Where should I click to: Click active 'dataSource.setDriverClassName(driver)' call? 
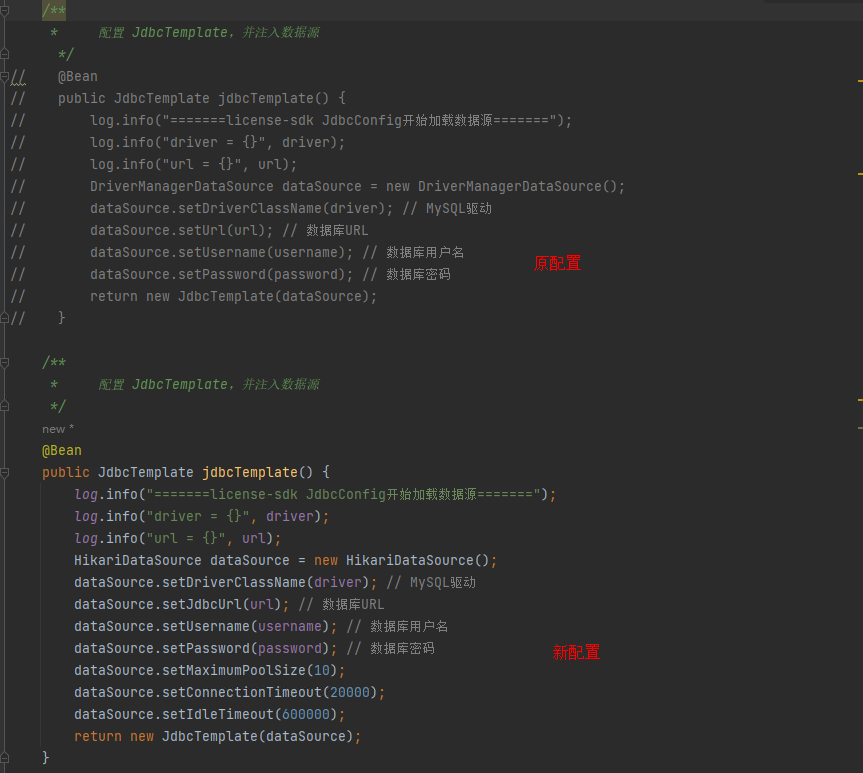pyautogui.click(x=225, y=583)
